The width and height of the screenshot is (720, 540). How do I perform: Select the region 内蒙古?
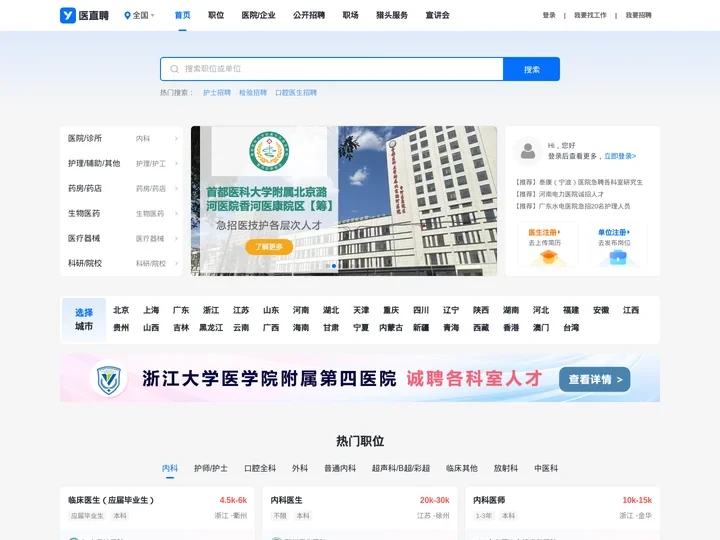tap(391, 328)
